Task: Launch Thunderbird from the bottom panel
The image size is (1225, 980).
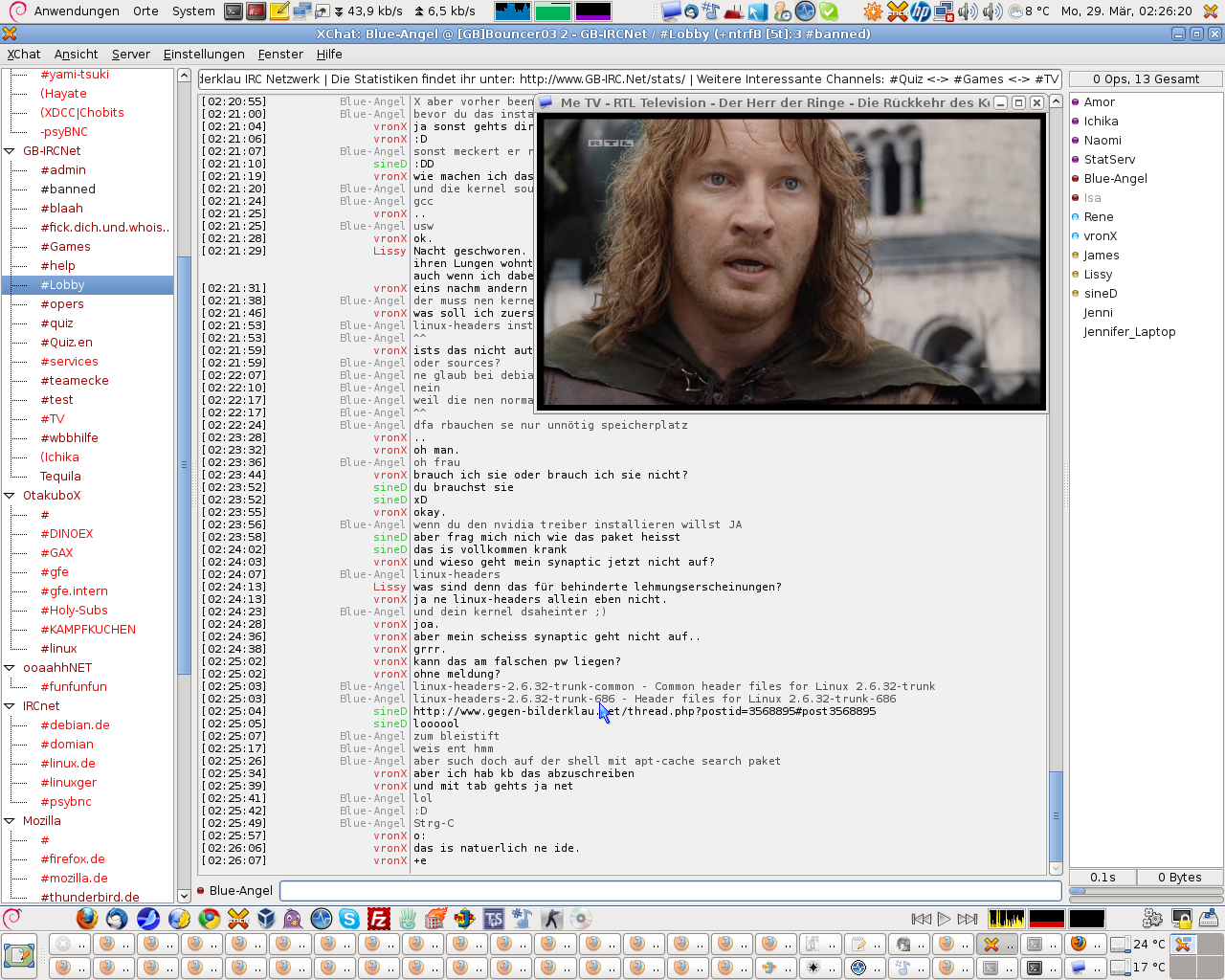Action: point(117,919)
